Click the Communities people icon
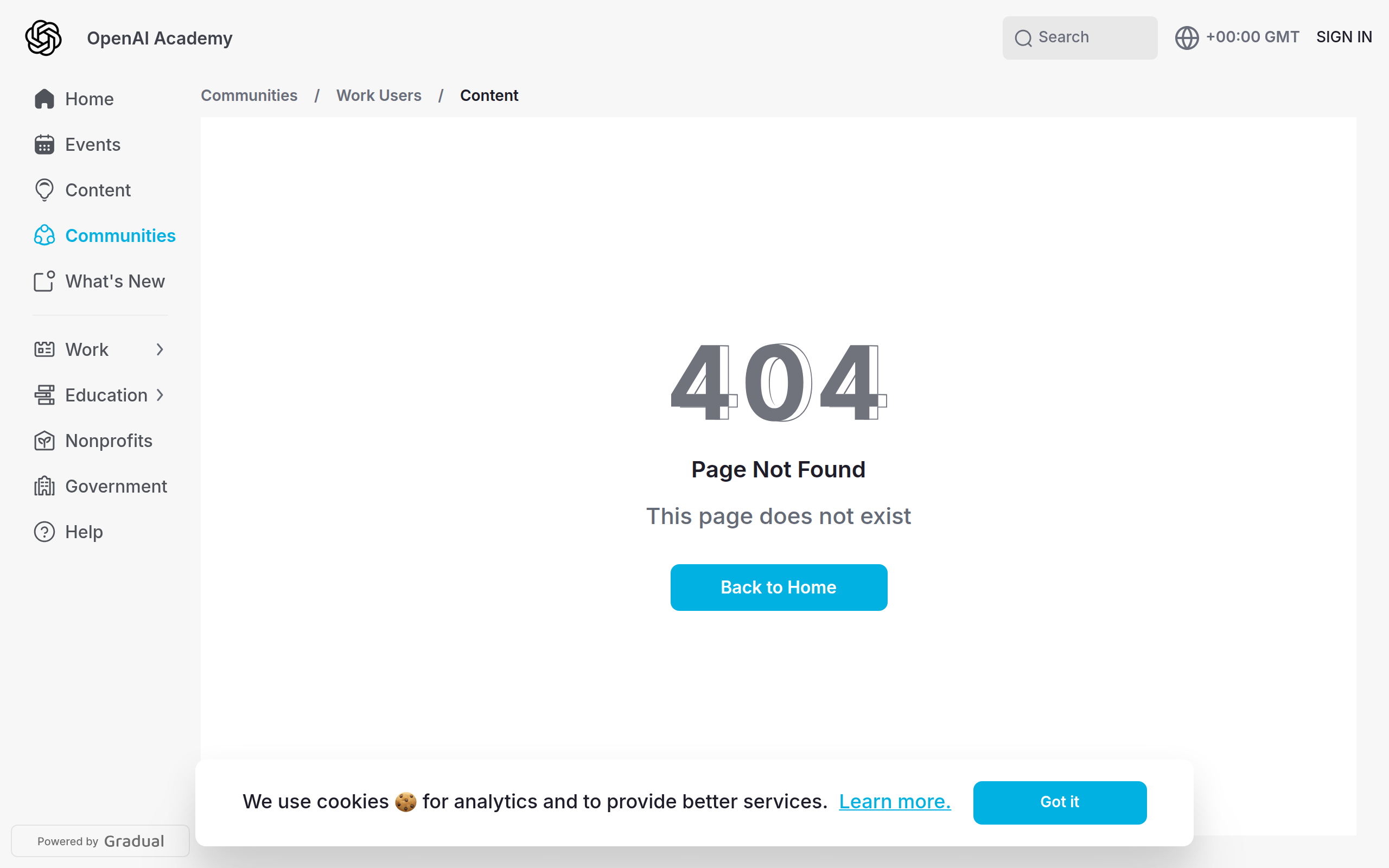Image resolution: width=1389 pixels, height=868 pixels. [x=44, y=235]
